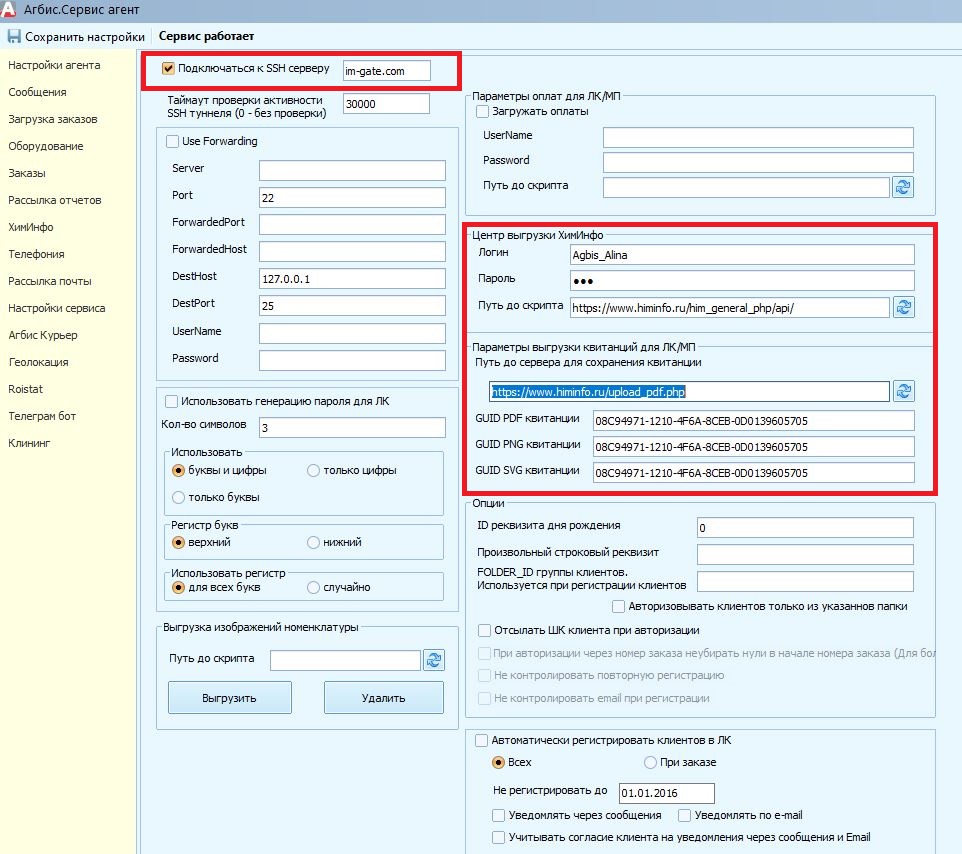Image resolution: width=962 pixels, height=854 pixels.
Task: Choose верхний letter case radio button
Action: pos(179,542)
